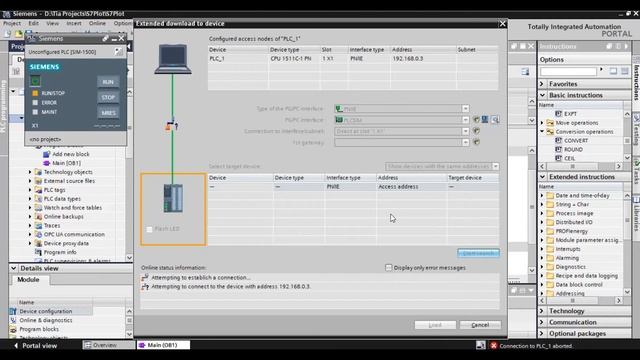Click the configure icon beside 1st gateway
Image resolution: width=640 pixels, height=360 pixels.
tap(476, 142)
